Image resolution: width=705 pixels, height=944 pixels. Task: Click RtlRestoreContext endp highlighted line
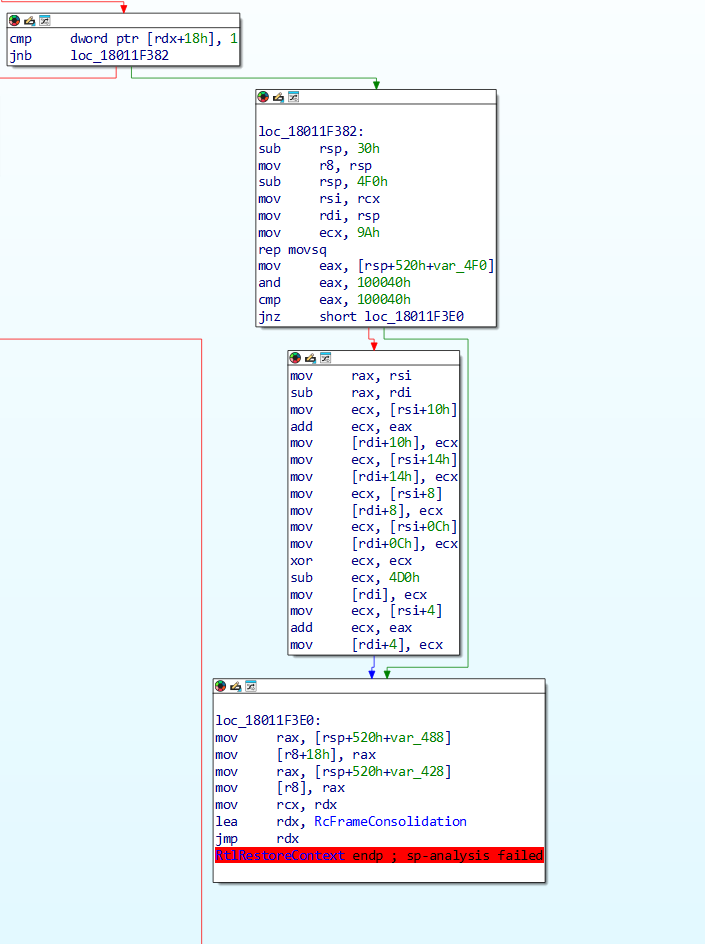click(379, 856)
